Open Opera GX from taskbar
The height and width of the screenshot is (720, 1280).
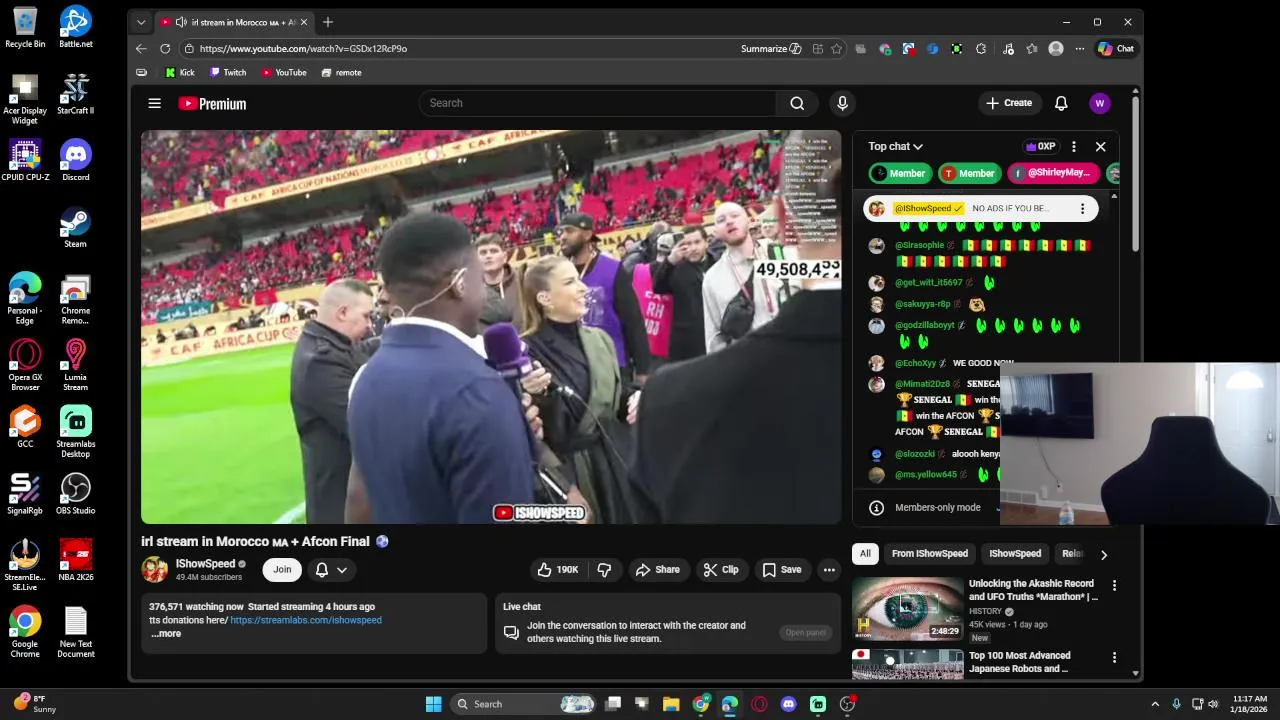tap(760, 704)
